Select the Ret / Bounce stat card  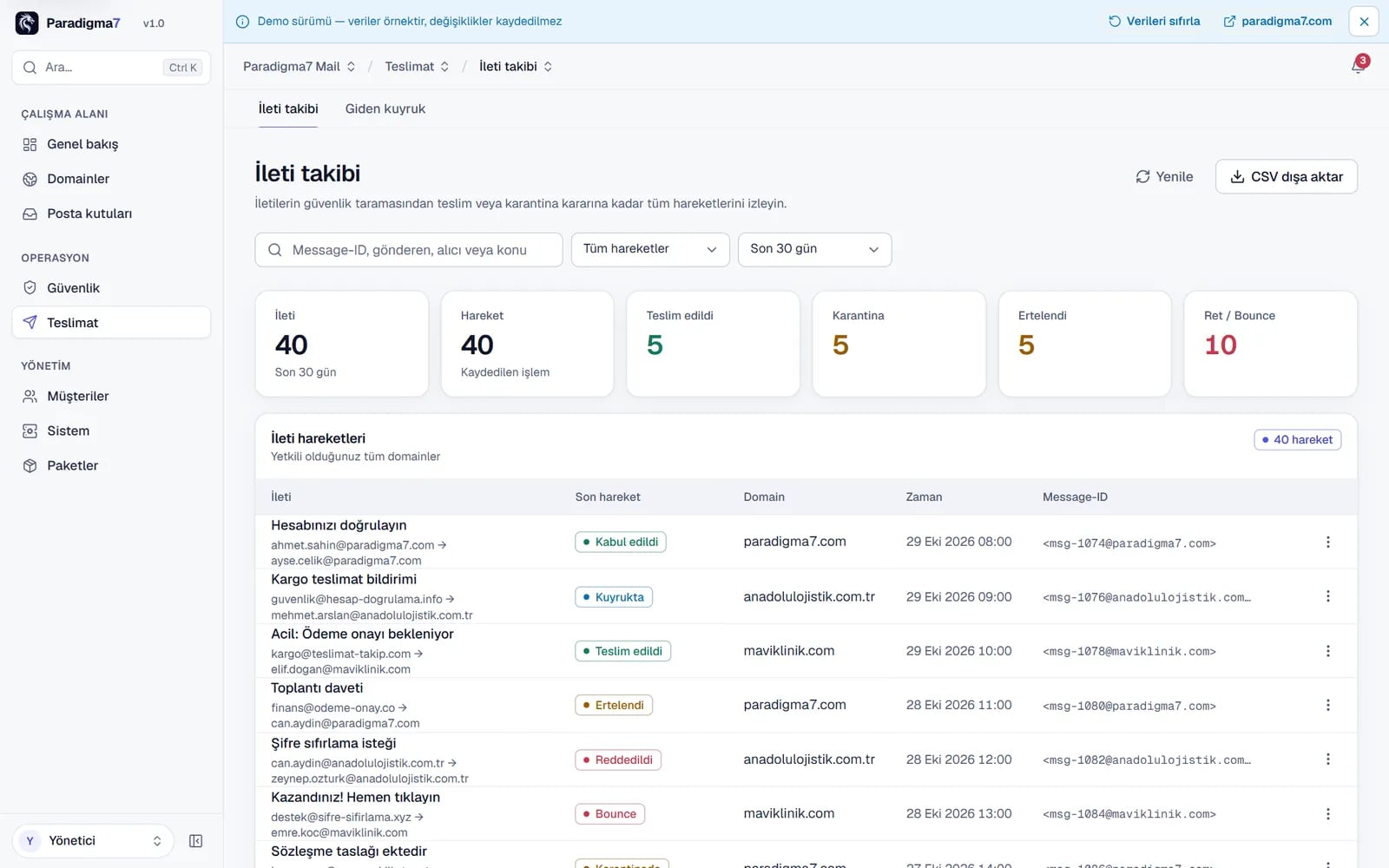(1270, 344)
